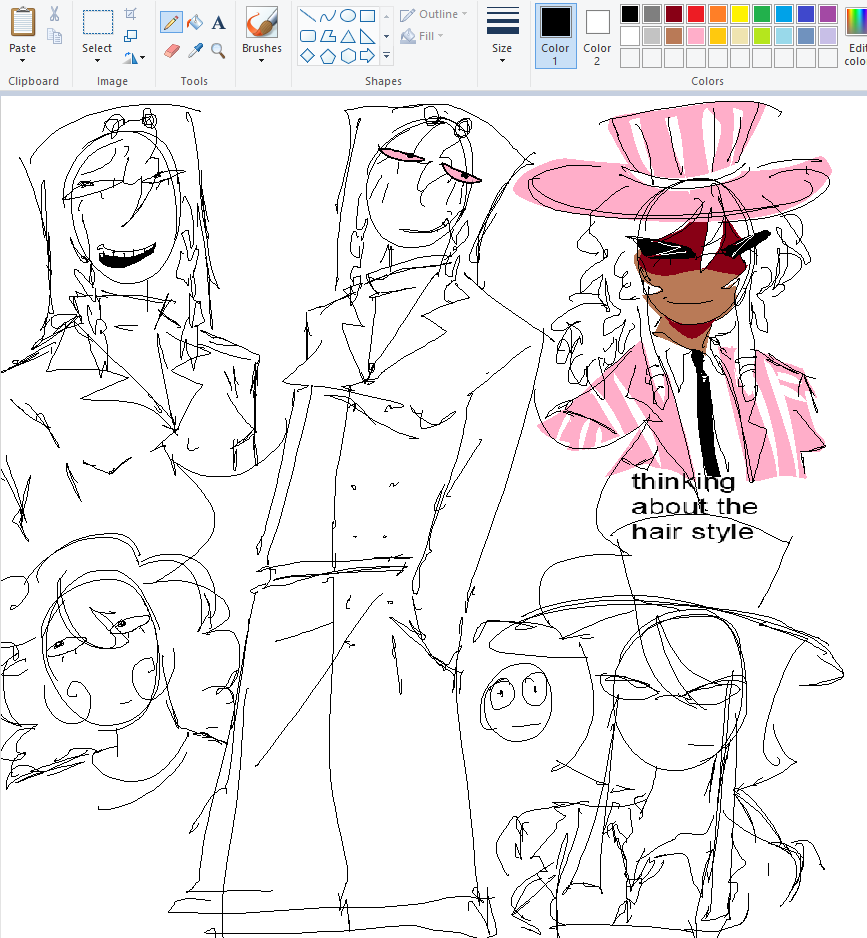Choose the Magnifier tool
The height and width of the screenshot is (938, 867).
(218, 51)
